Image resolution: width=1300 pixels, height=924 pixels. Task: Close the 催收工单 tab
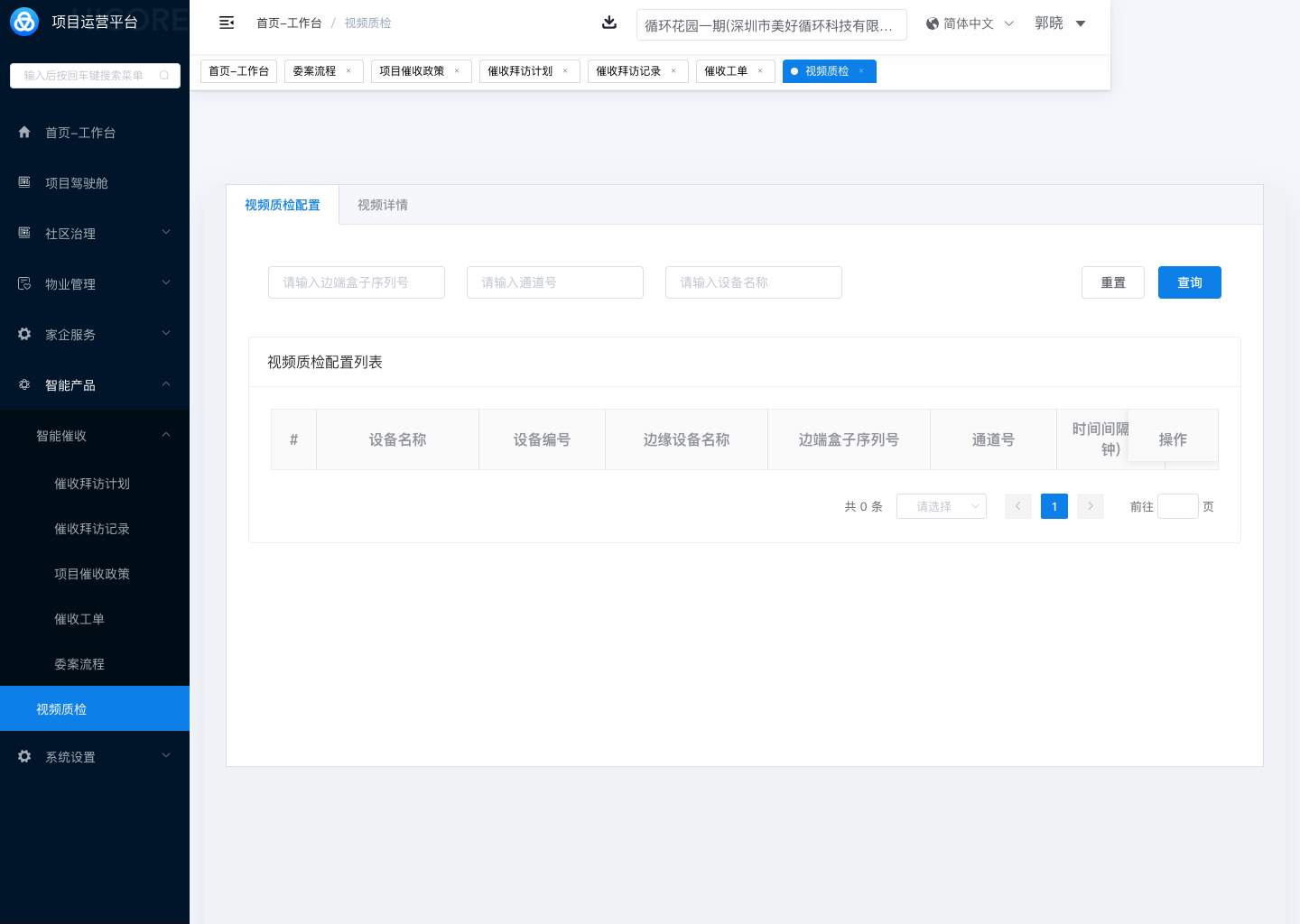coord(760,71)
